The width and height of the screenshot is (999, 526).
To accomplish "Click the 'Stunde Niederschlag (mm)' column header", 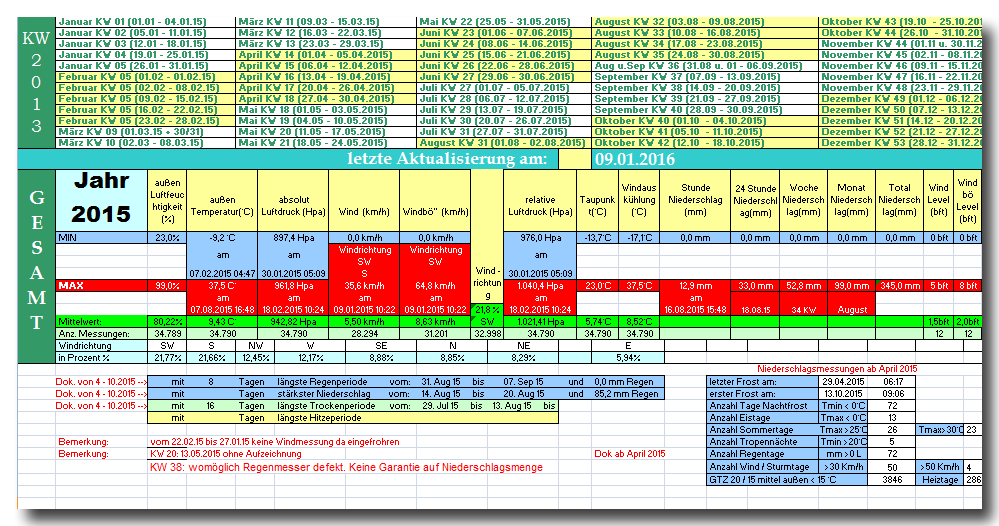I will click(x=695, y=199).
